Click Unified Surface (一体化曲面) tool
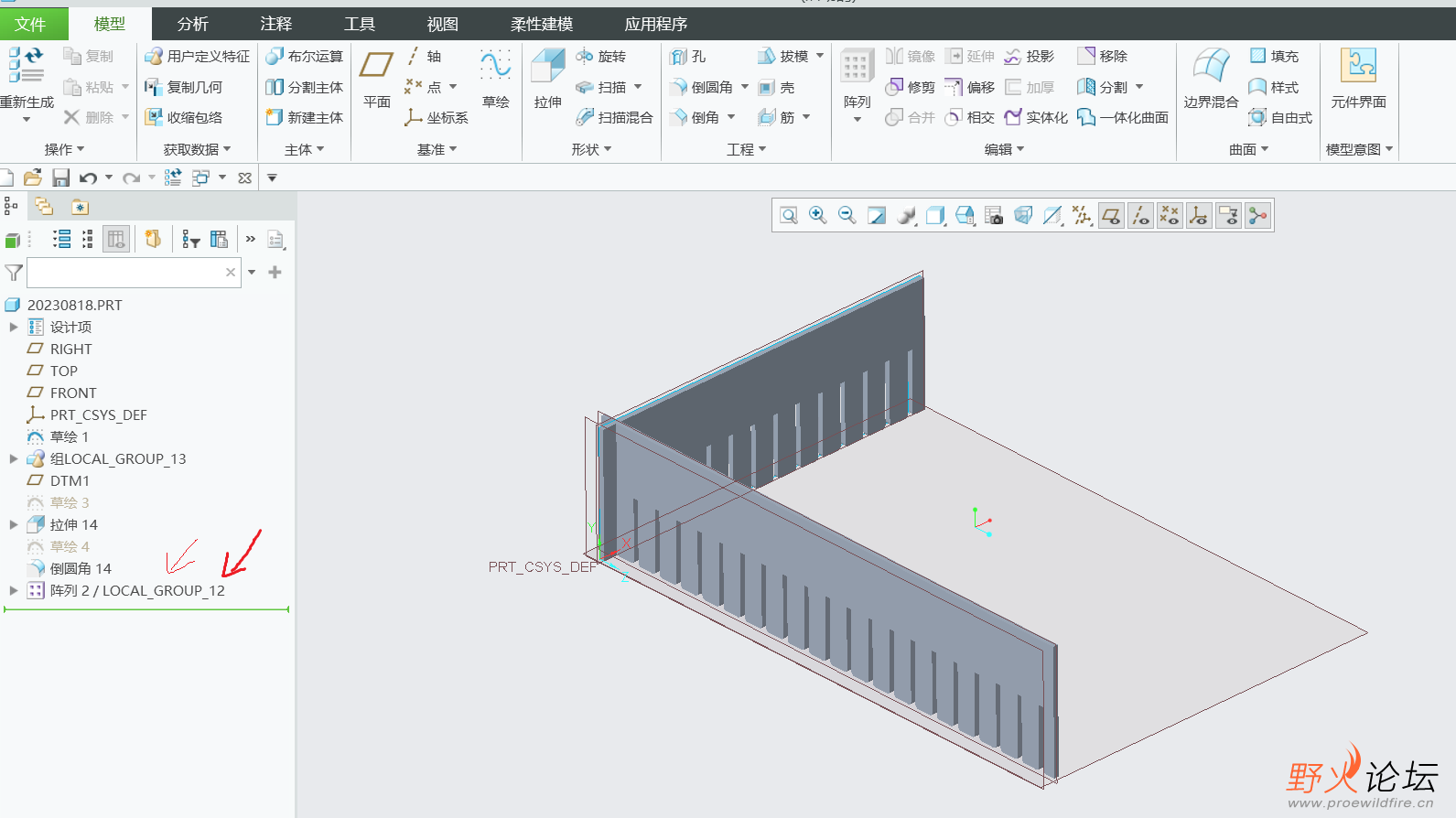 click(x=1123, y=117)
